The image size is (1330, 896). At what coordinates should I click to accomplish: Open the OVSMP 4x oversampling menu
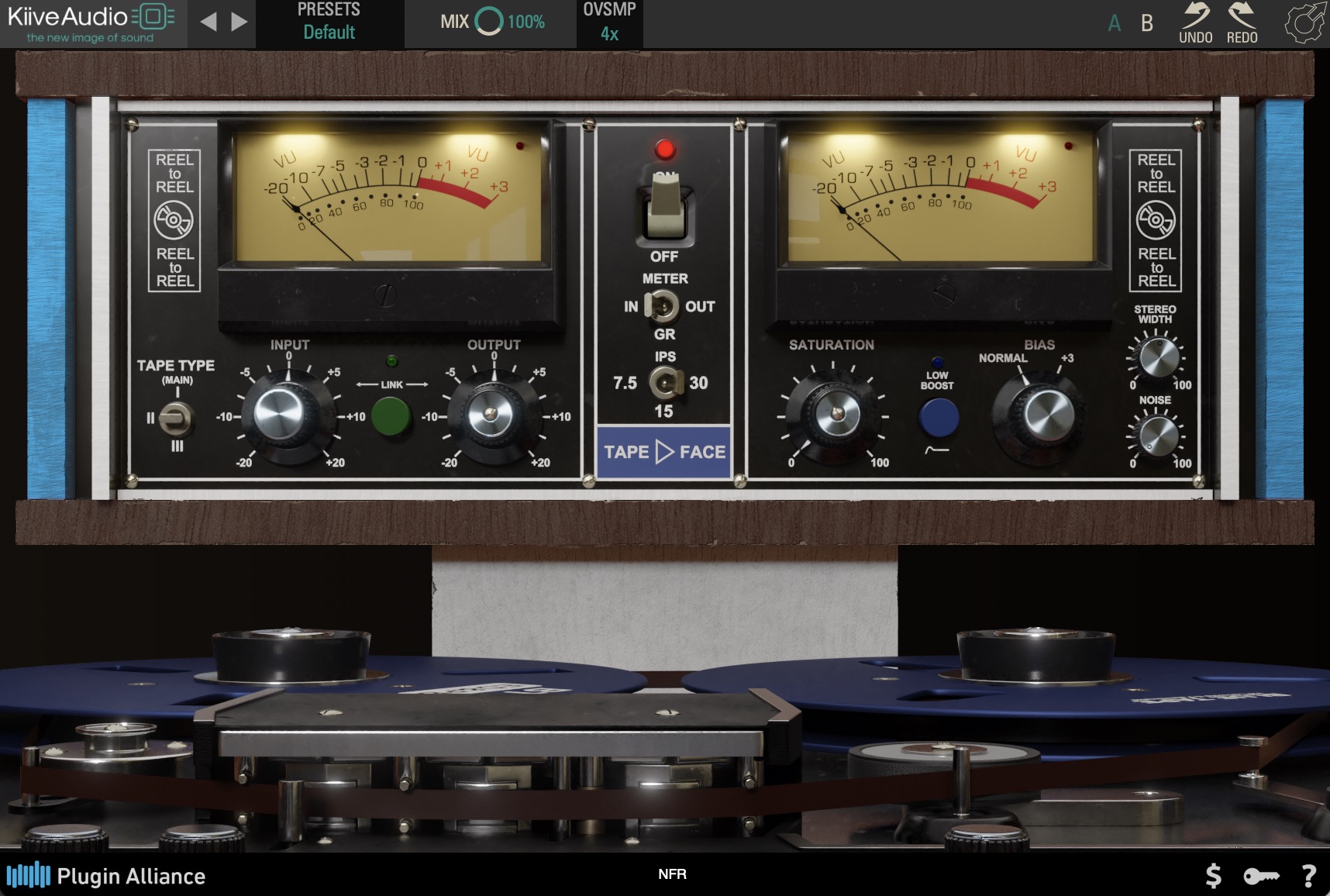(610, 23)
